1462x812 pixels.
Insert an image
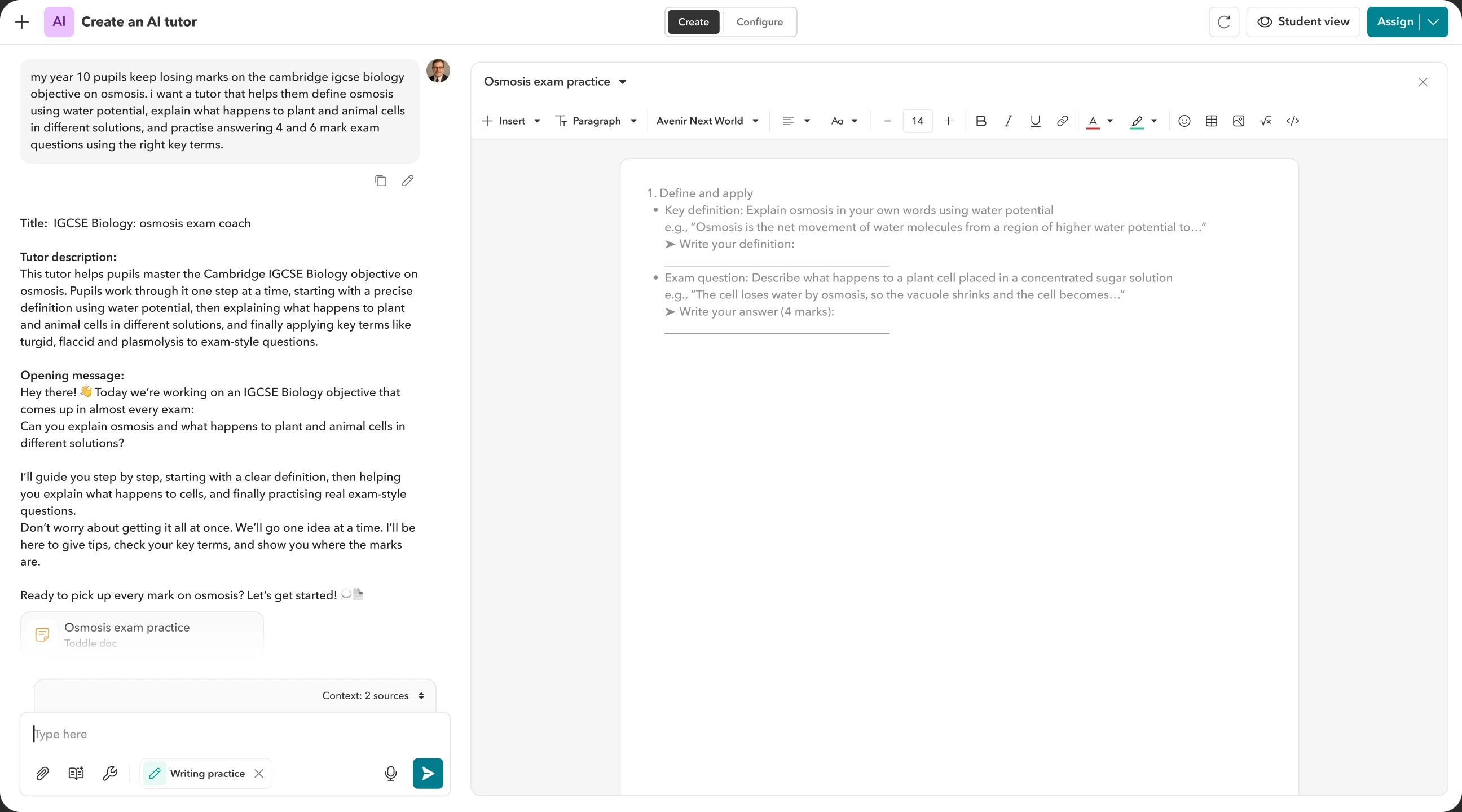pyautogui.click(x=1239, y=121)
